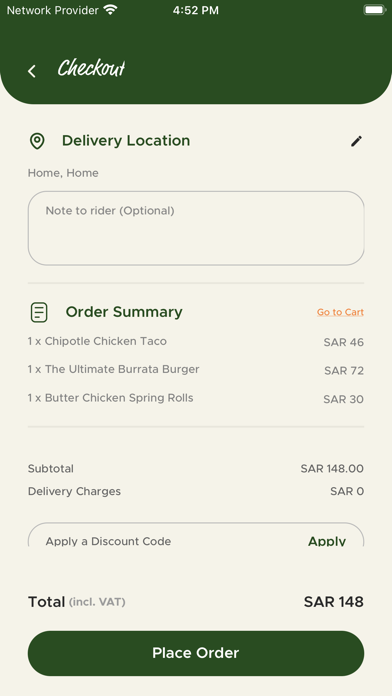The height and width of the screenshot is (696, 392).
Task: Tap the back arrow beside Checkout
Action: (32, 71)
